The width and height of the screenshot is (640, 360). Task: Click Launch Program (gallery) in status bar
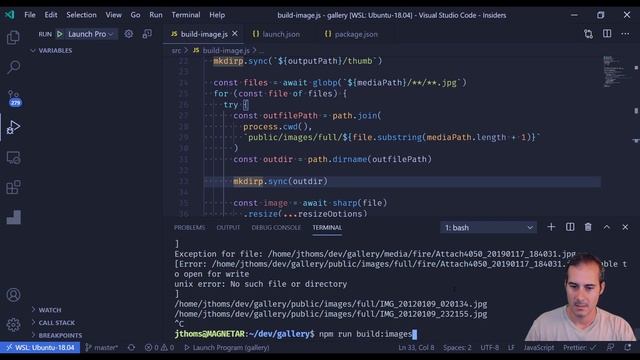227,348
